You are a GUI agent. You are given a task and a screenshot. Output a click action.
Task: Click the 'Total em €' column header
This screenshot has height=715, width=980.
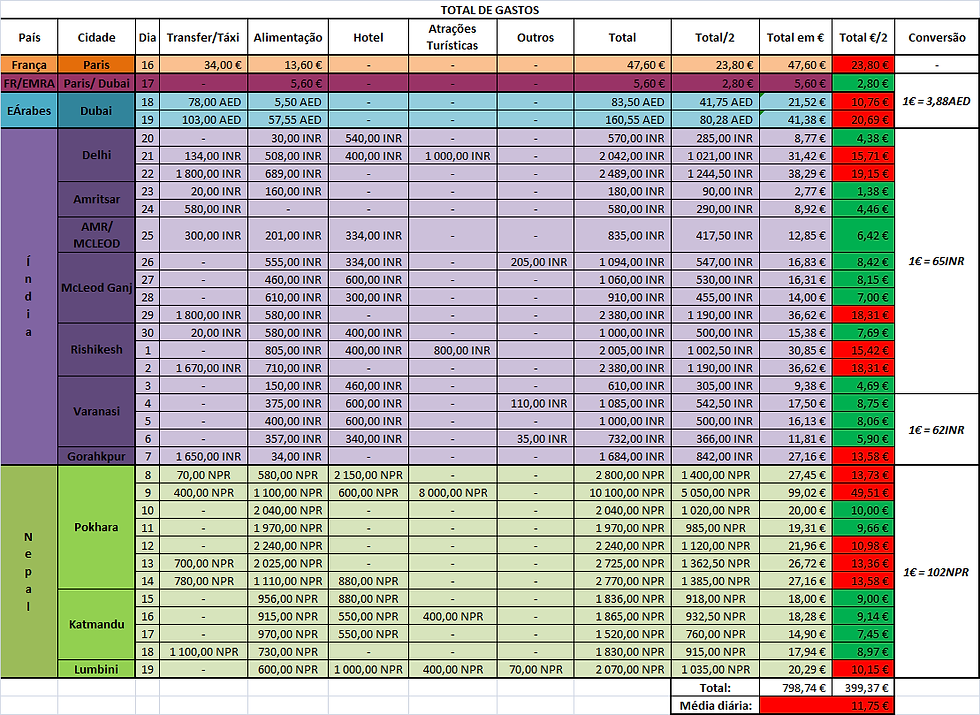[796, 38]
